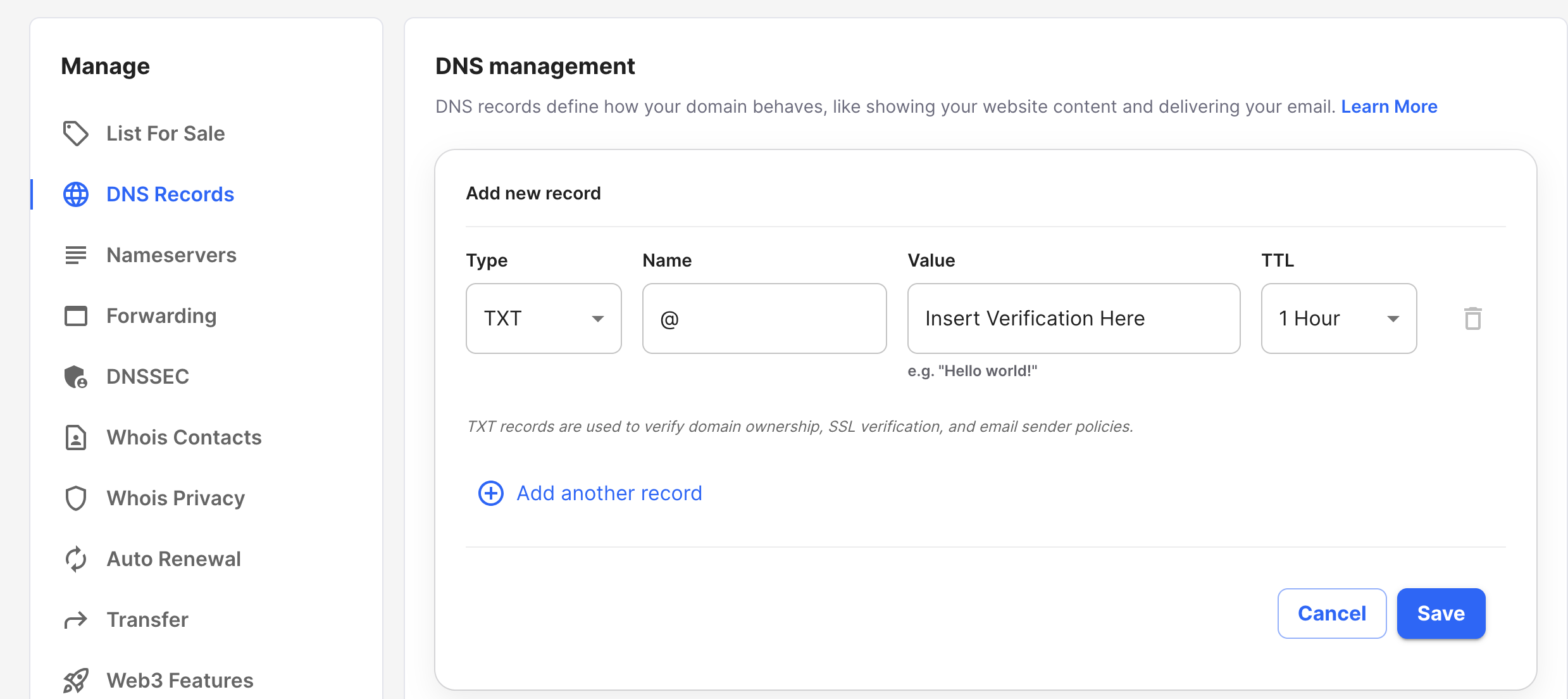Image resolution: width=1568 pixels, height=699 pixels.
Task: Click the Forwarding window icon
Action: pos(75,316)
